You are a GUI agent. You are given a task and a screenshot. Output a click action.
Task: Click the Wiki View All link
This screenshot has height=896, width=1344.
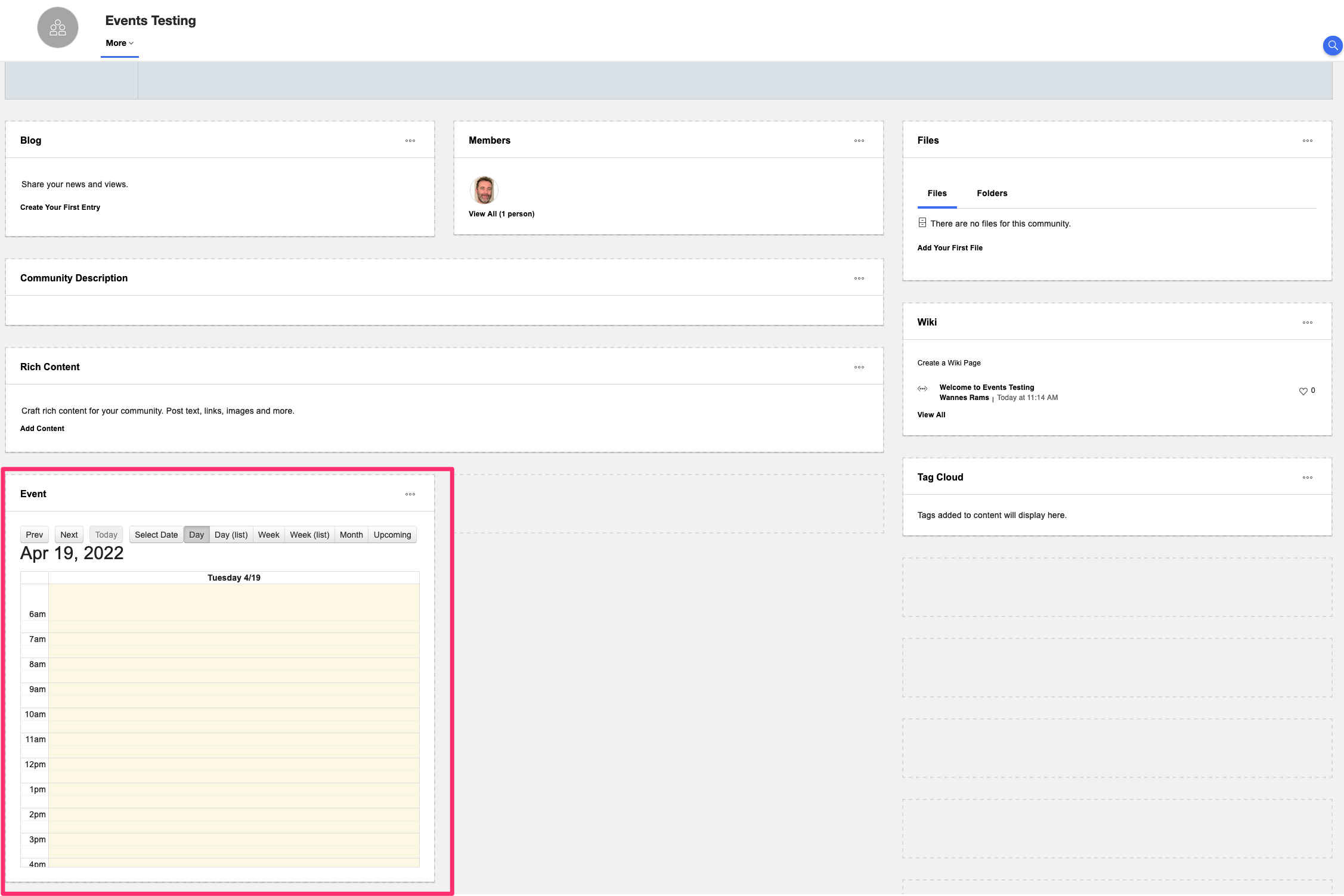(x=931, y=415)
